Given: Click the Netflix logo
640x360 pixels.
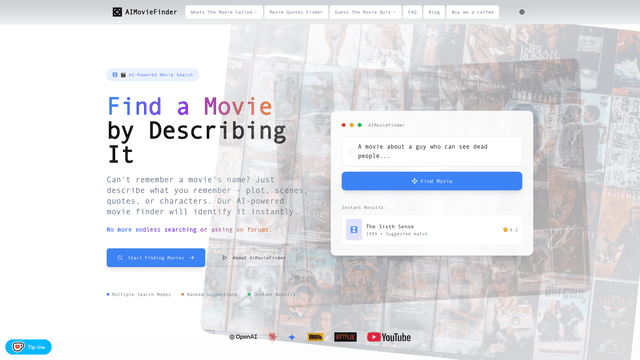Looking at the screenshot, I should click(x=345, y=337).
